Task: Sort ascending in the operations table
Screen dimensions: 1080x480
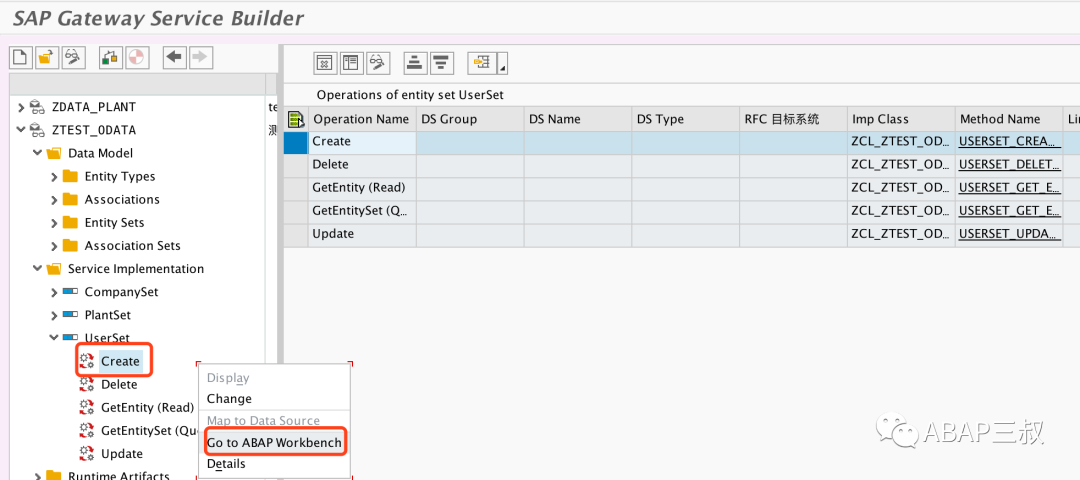Action: pyautogui.click(x=415, y=63)
